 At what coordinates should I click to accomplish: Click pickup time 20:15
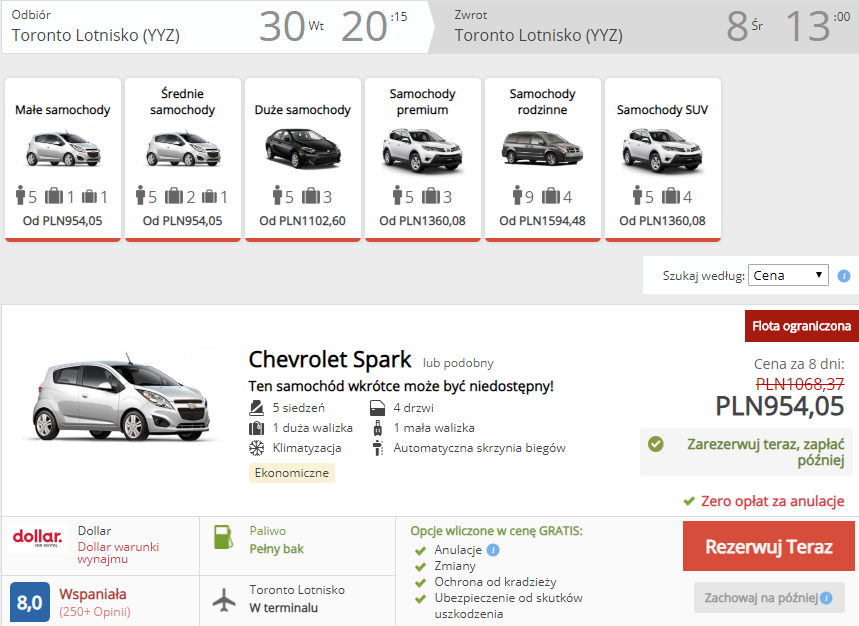pos(374,26)
